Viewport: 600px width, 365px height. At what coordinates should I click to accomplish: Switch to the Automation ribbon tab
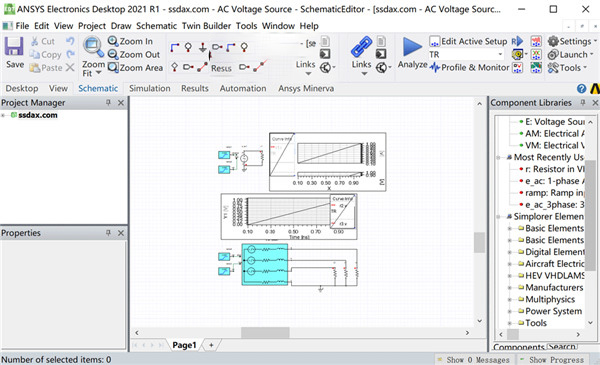click(243, 88)
